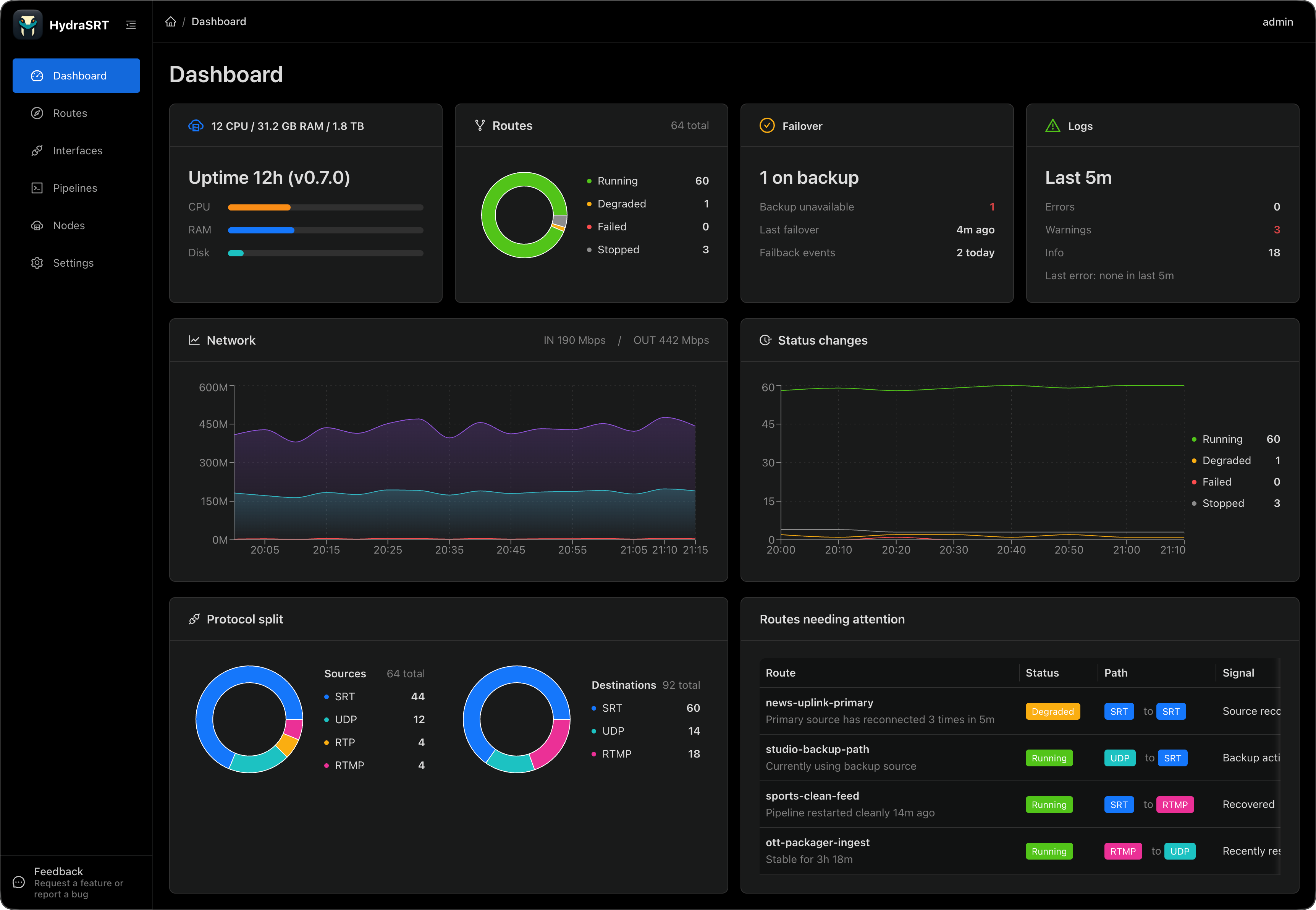Viewport: 1316px width, 910px height.
Task: Click the Dashboard breadcrumb link
Action: pyautogui.click(x=219, y=22)
